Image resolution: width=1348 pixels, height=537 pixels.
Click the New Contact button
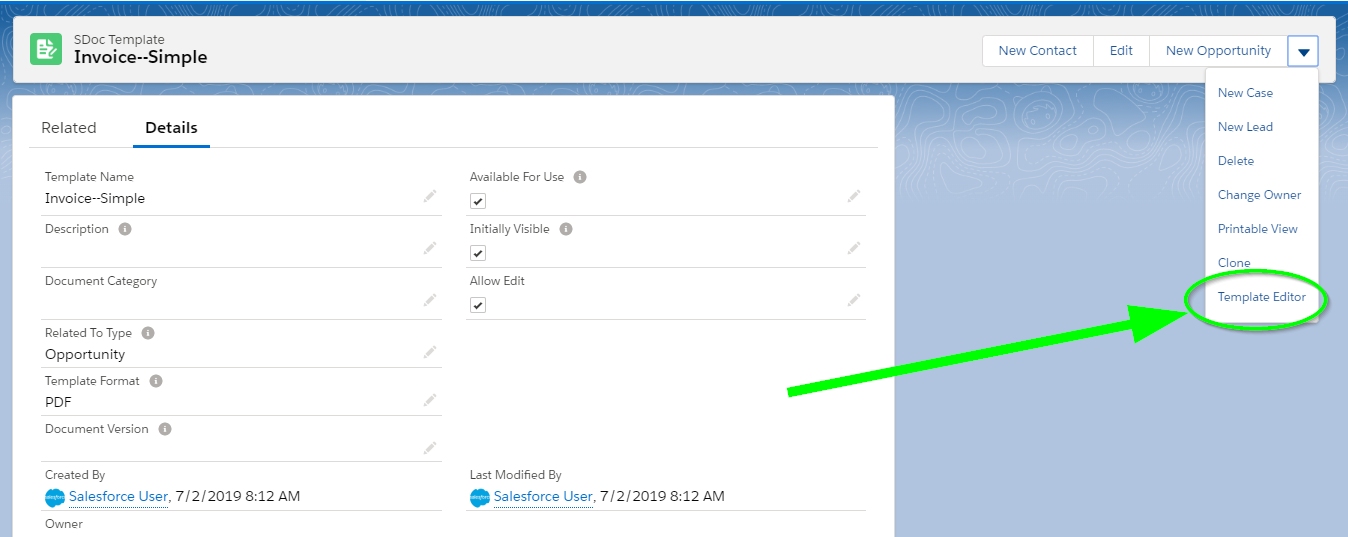[1038, 51]
